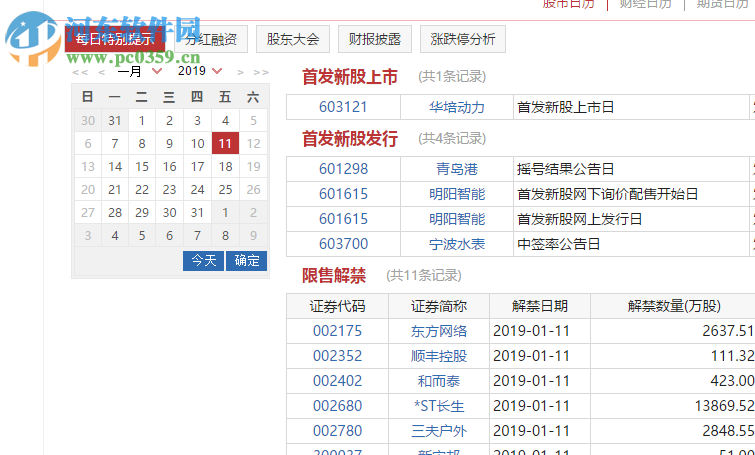Click the 证券代码 column header
This screenshot has height=455, width=755.
(x=337, y=306)
